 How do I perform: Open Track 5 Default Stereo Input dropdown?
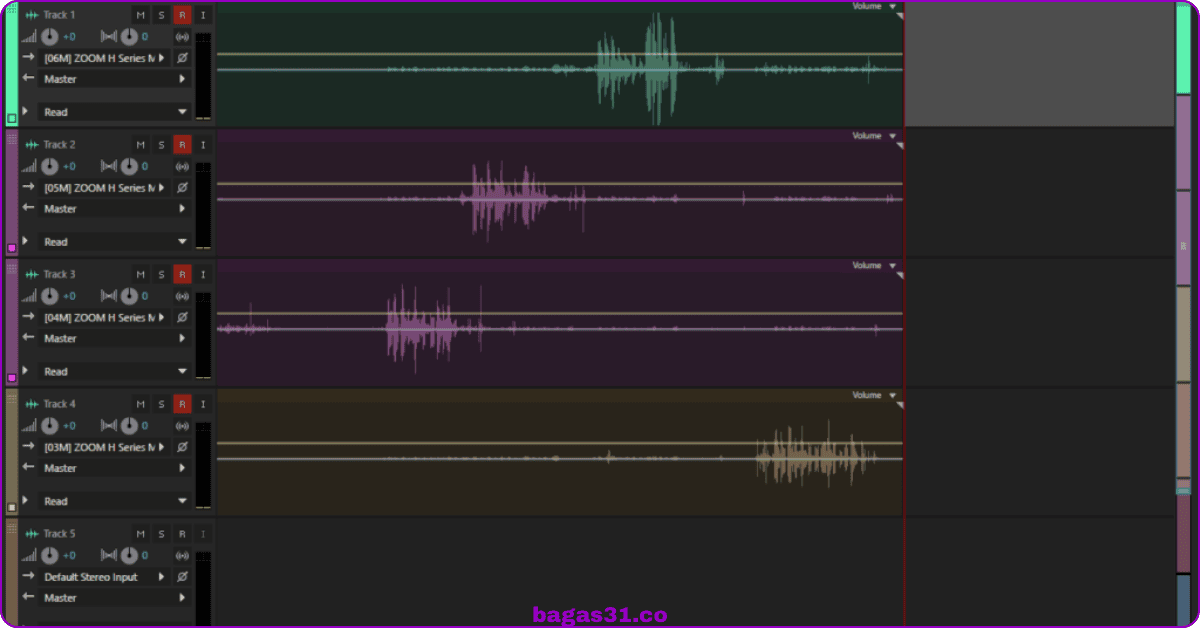104,577
